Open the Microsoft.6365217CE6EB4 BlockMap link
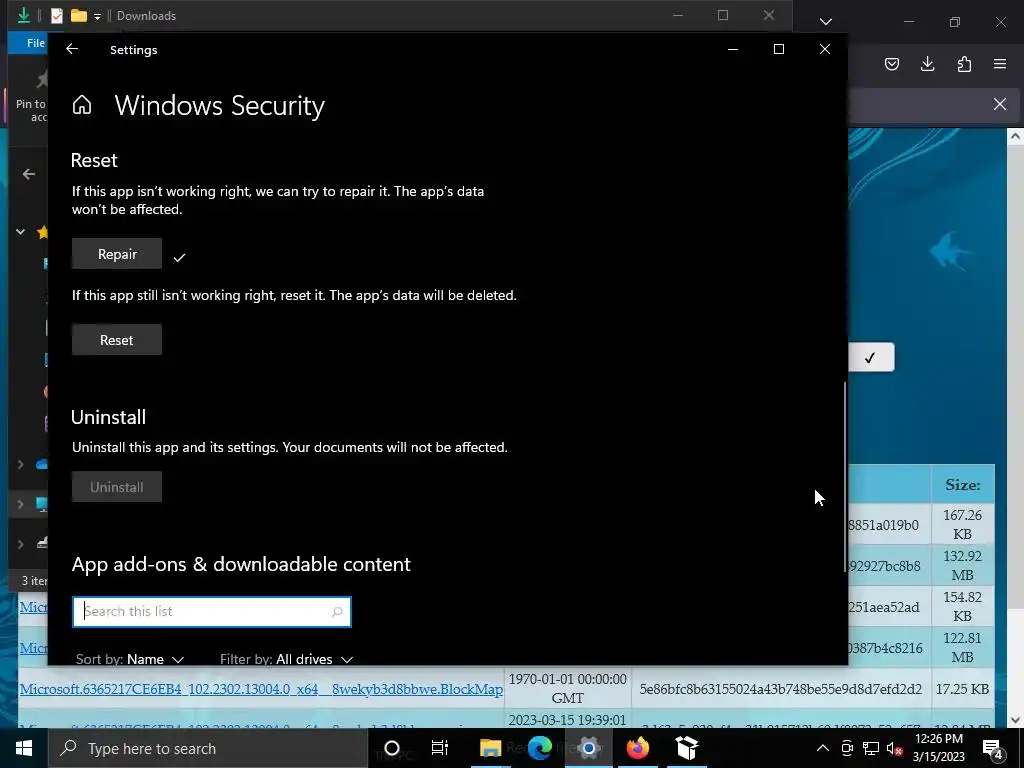 261,689
